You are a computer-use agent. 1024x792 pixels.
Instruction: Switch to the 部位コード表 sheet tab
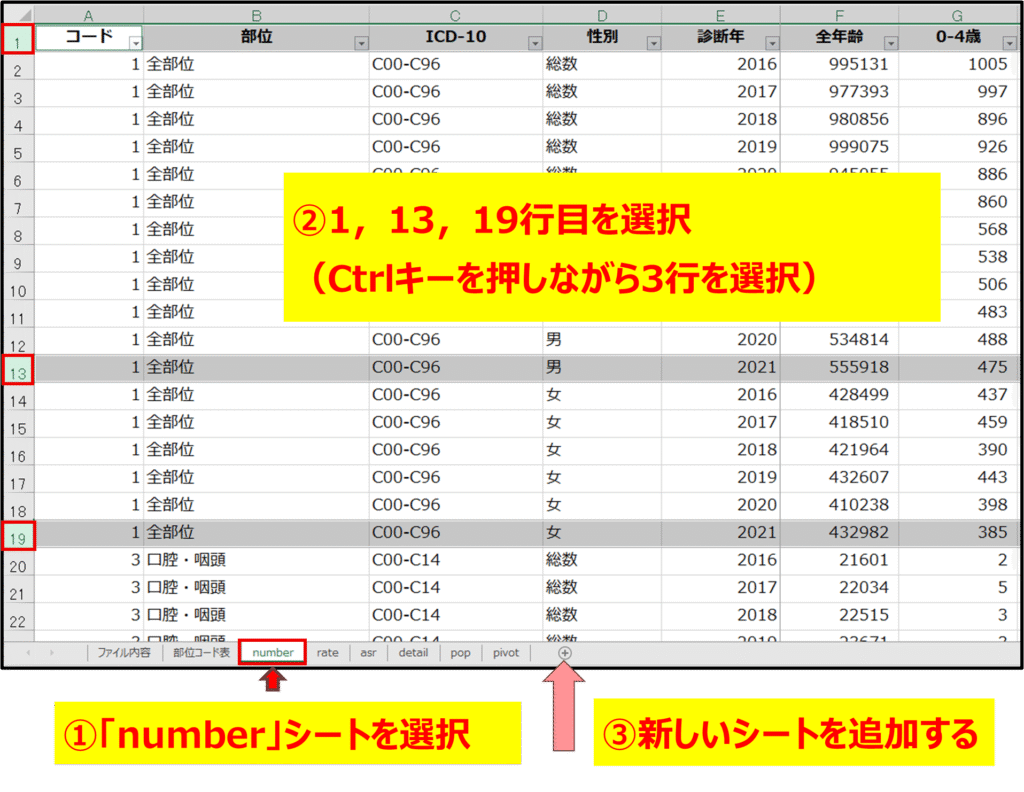pos(201,653)
